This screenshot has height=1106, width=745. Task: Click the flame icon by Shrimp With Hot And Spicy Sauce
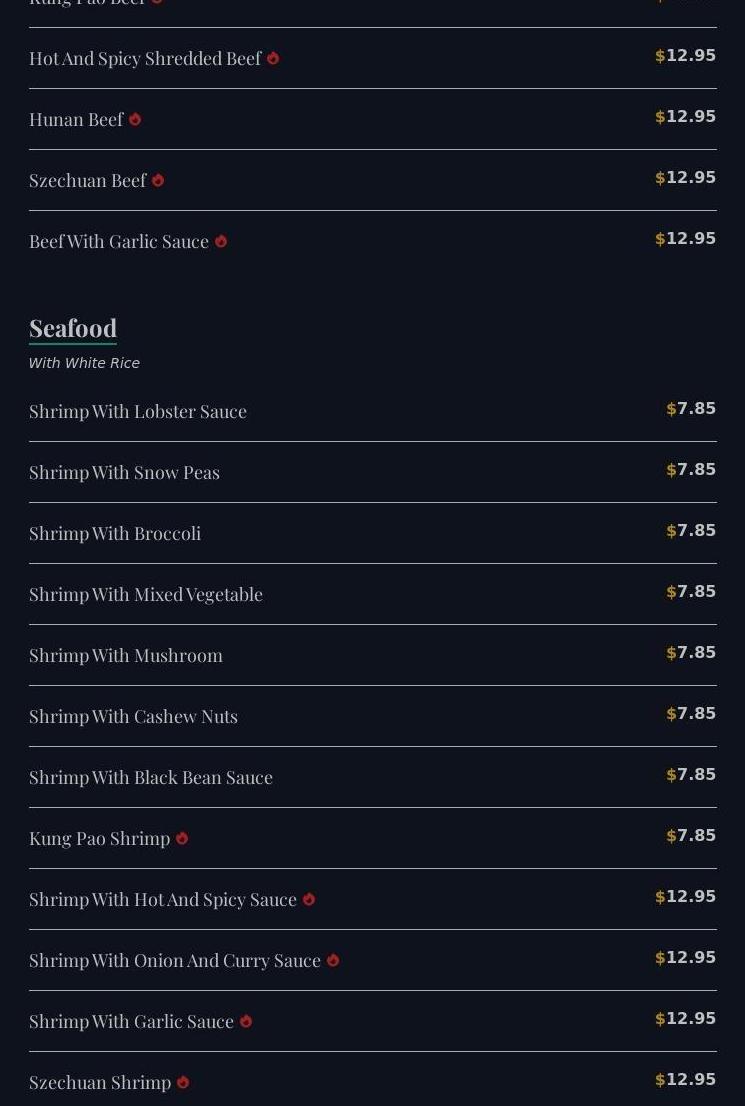[x=309, y=899]
